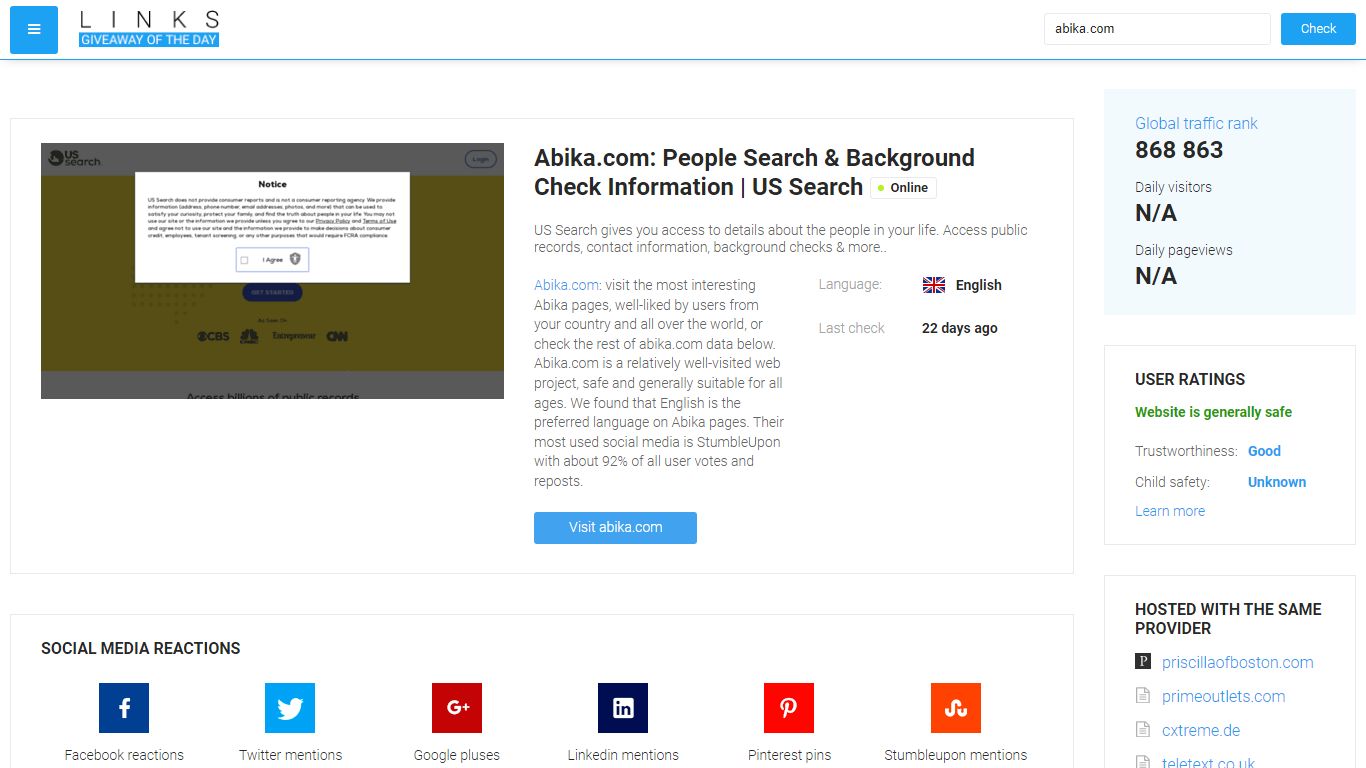Click the 'Website is generally safe' text
The width and height of the screenshot is (1366, 768).
tap(1213, 412)
